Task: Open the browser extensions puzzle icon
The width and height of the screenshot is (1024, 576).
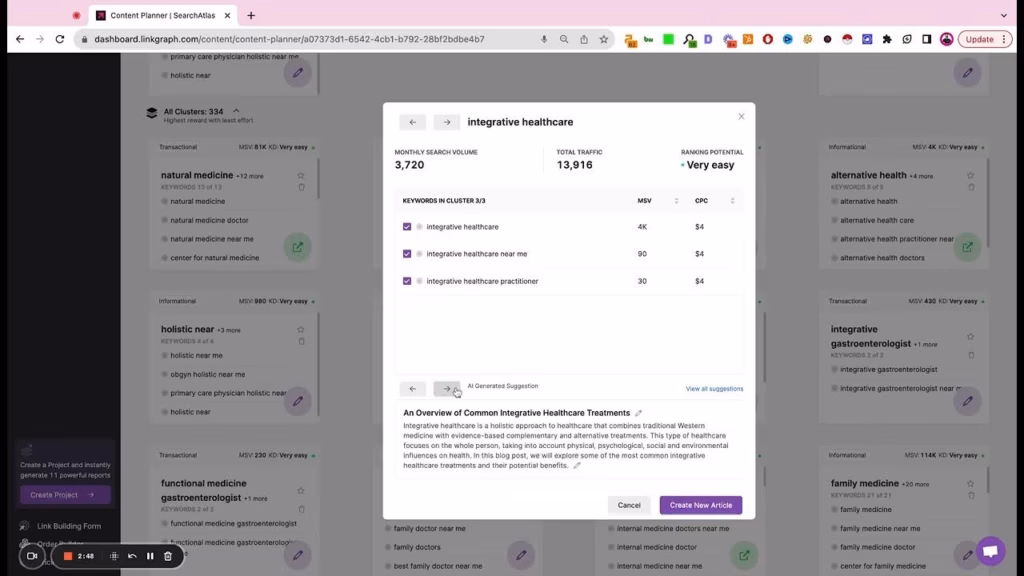Action: [x=887, y=39]
